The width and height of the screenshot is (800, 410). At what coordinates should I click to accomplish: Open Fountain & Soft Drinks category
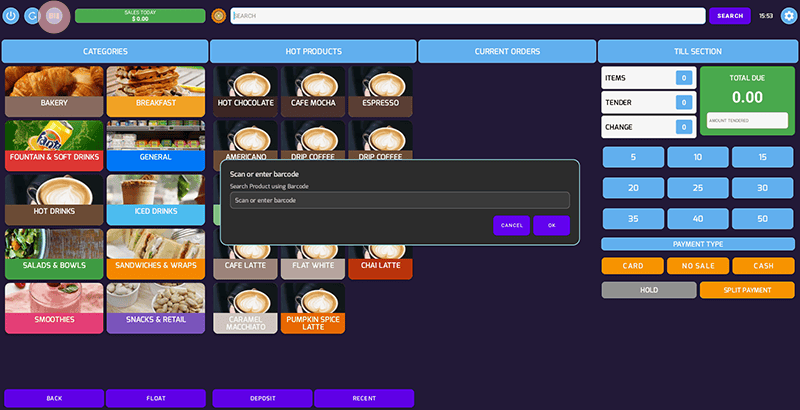coord(54,146)
